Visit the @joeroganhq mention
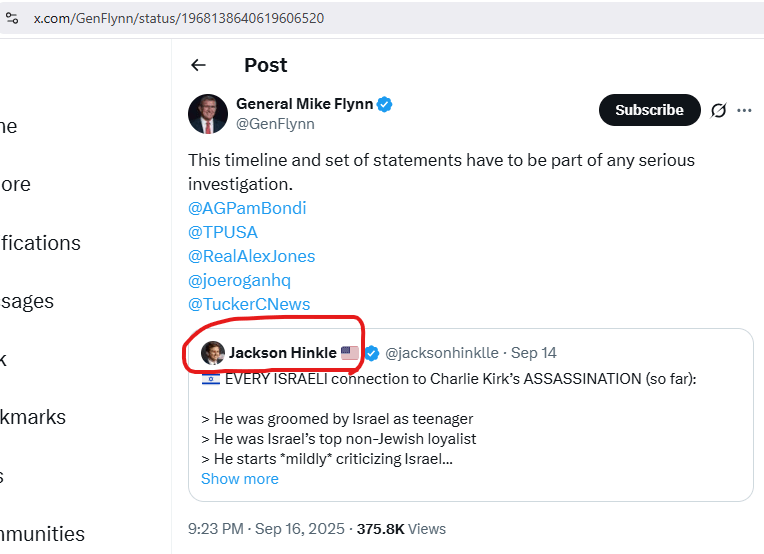The height and width of the screenshot is (554, 764). (x=239, y=280)
